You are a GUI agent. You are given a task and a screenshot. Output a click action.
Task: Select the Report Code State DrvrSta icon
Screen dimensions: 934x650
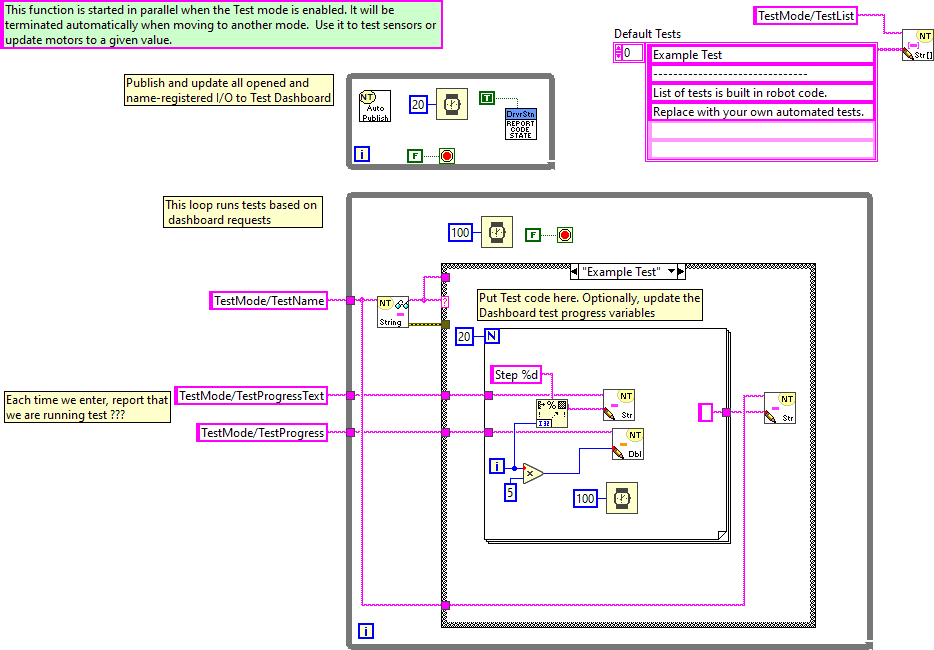click(520, 124)
